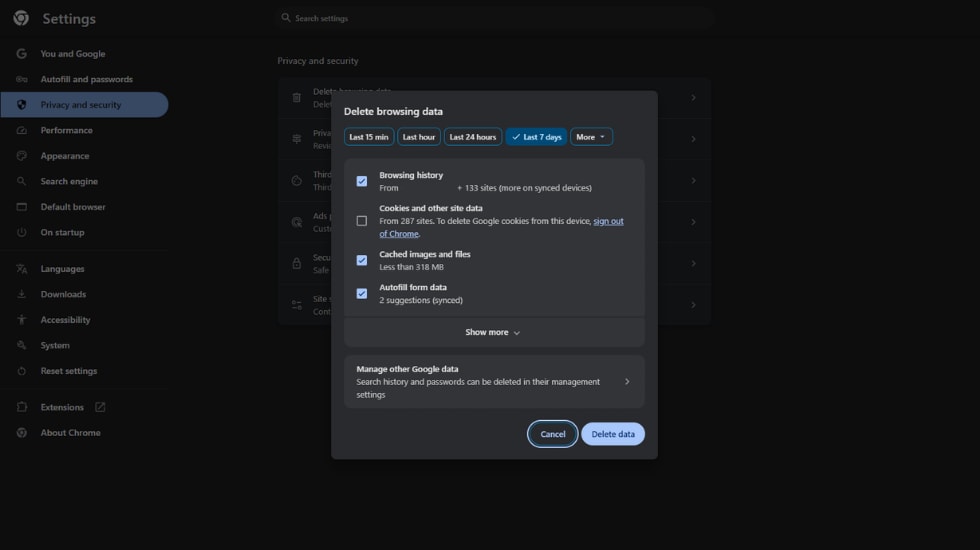The image size is (980, 550).
Task: Click chevron of background Privacy Guide row
Action: (693, 139)
